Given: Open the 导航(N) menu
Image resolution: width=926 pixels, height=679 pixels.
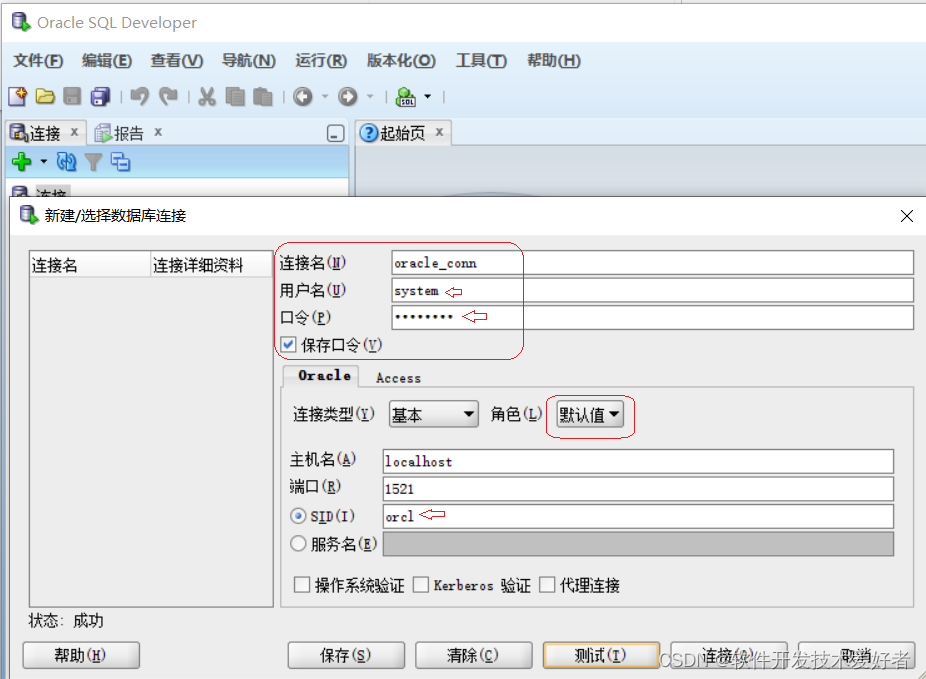Looking at the screenshot, I should pos(249,60).
